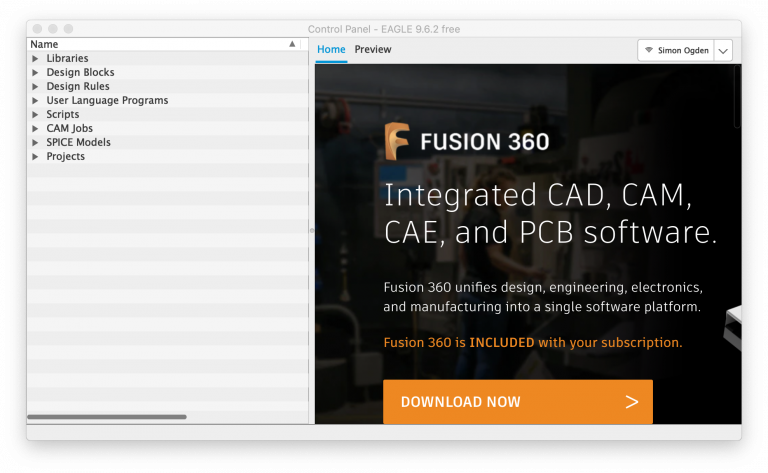The image size is (768, 473).
Task: Select the CAM Jobs item
Action: click(x=69, y=129)
